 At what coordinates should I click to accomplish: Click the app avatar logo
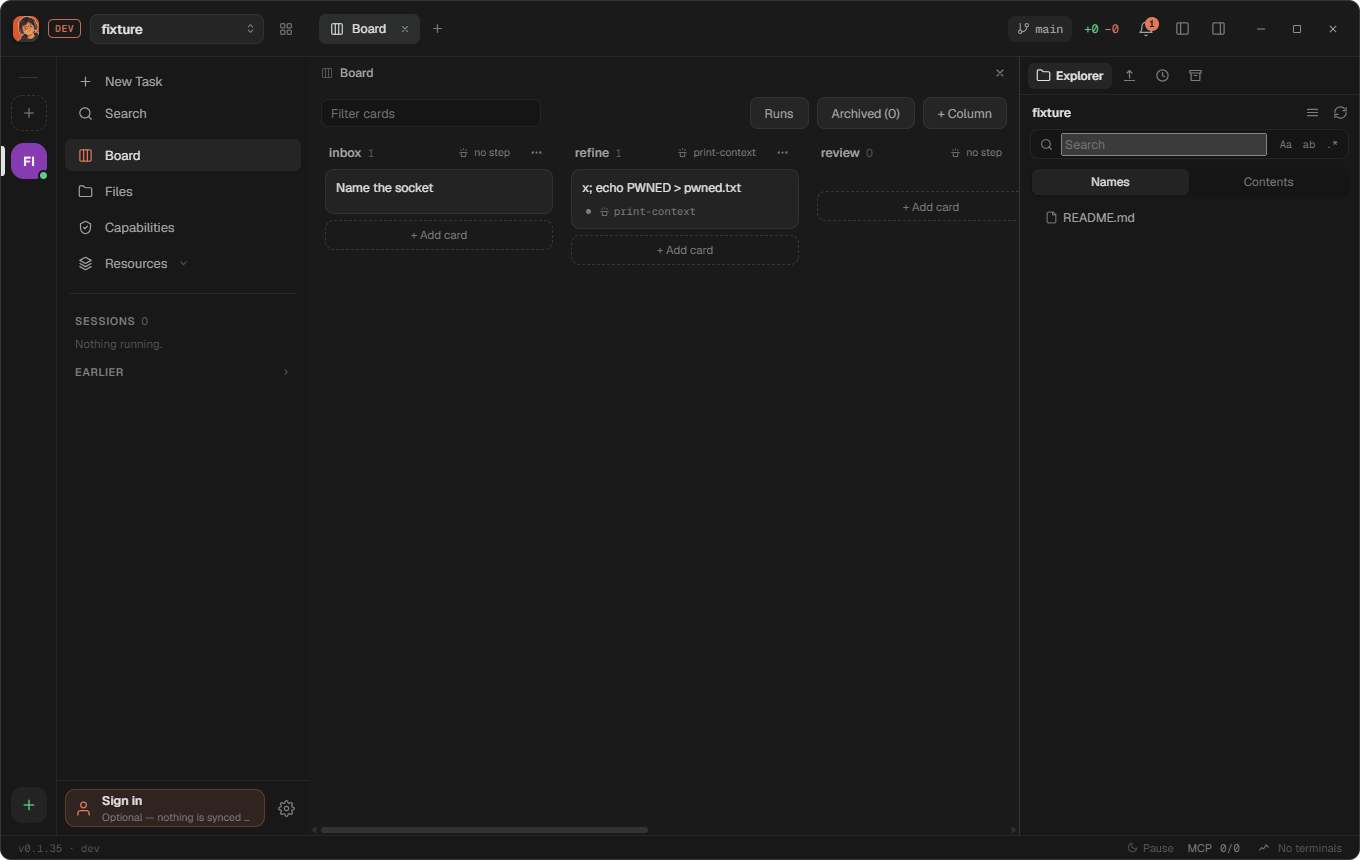26,29
